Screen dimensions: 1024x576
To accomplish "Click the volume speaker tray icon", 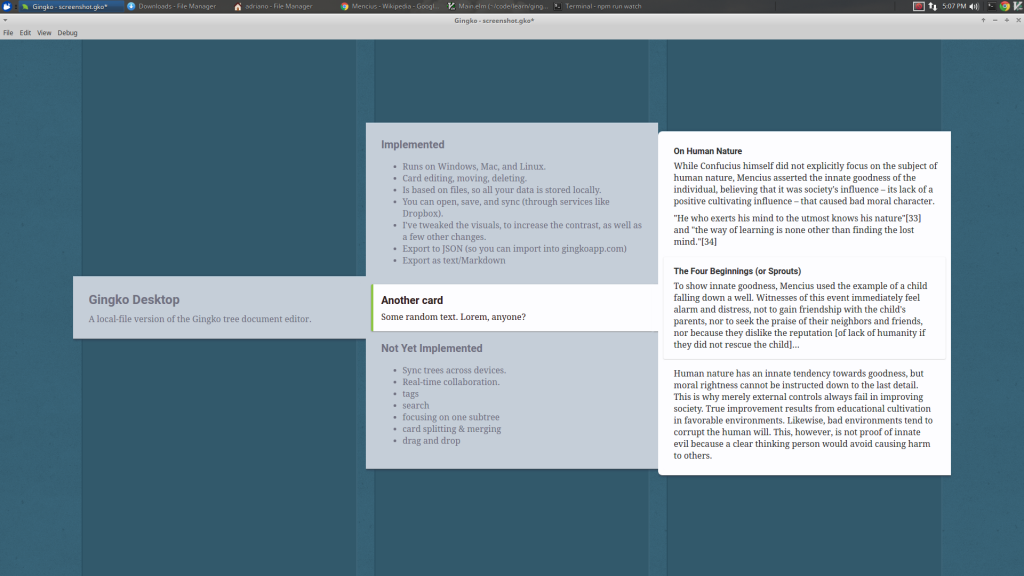I will click(x=974, y=6).
